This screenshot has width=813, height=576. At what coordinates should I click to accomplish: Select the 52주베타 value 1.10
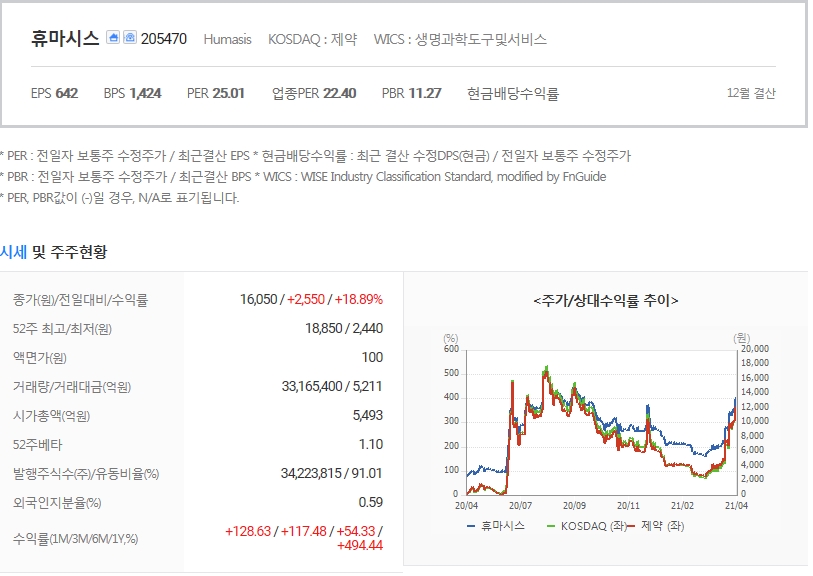coord(371,444)
